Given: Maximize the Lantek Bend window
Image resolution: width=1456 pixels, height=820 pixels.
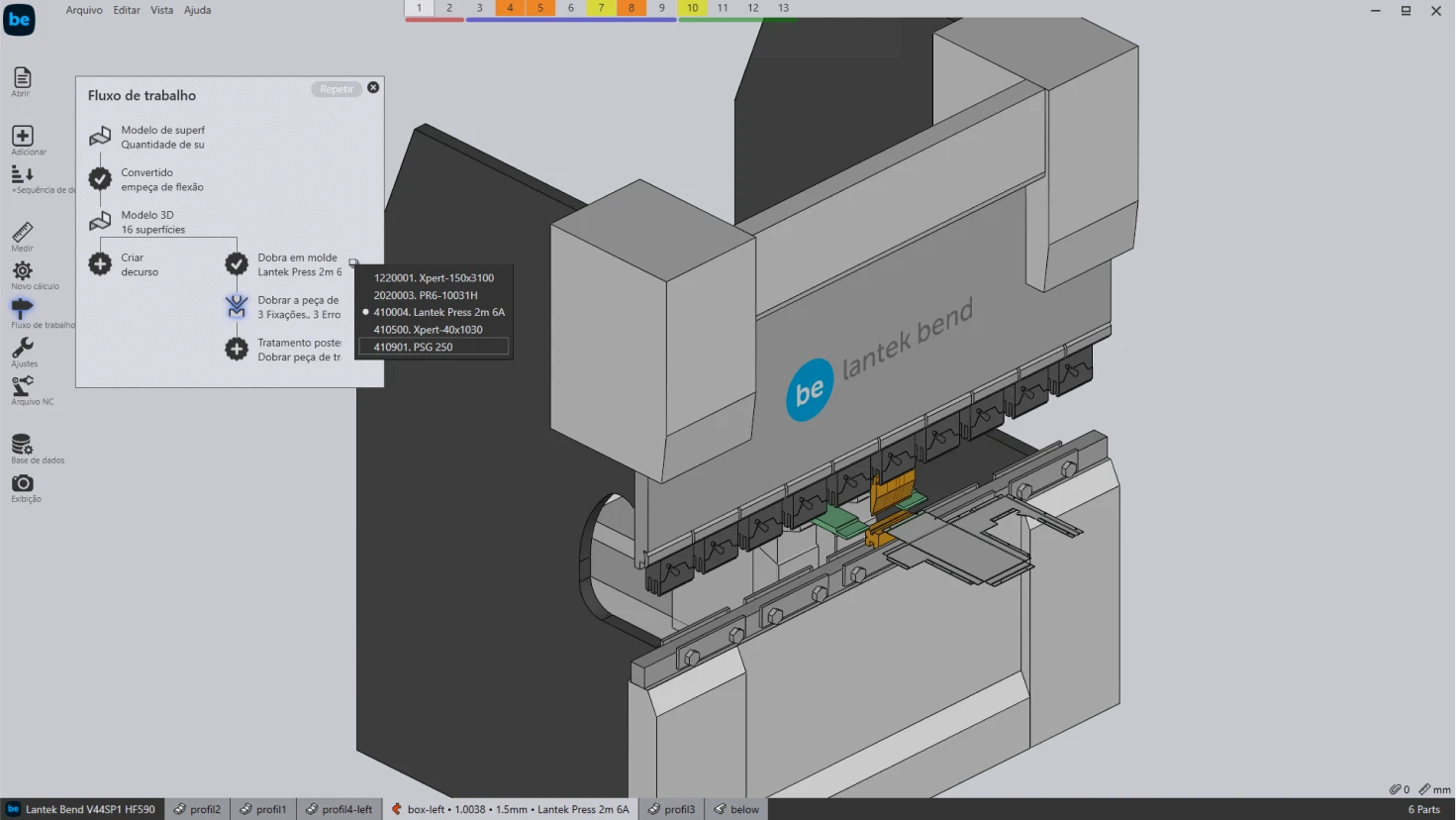Looking at the screenshot, I should [x=1406, y=11].
